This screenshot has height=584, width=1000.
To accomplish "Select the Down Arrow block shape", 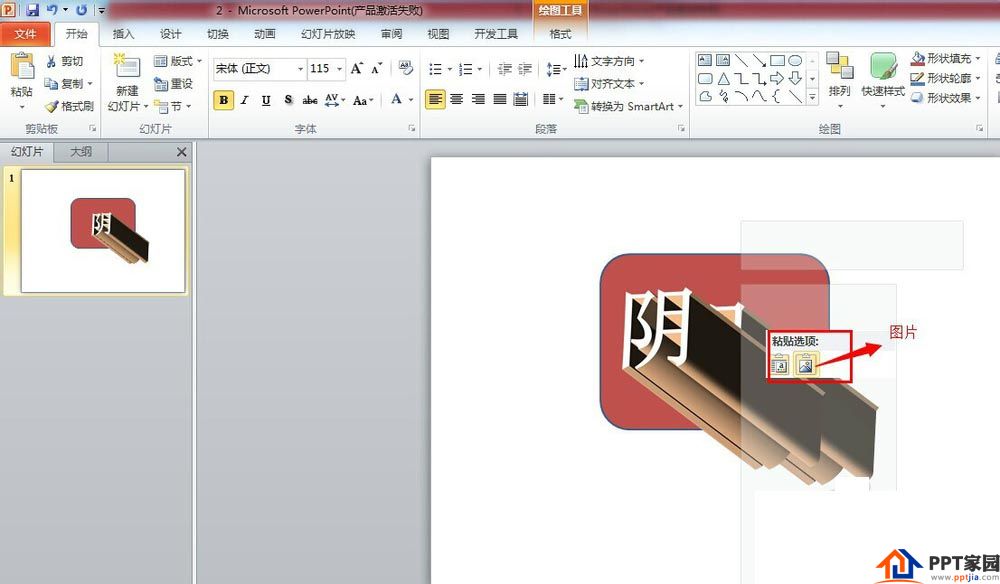I will (795, 78).
